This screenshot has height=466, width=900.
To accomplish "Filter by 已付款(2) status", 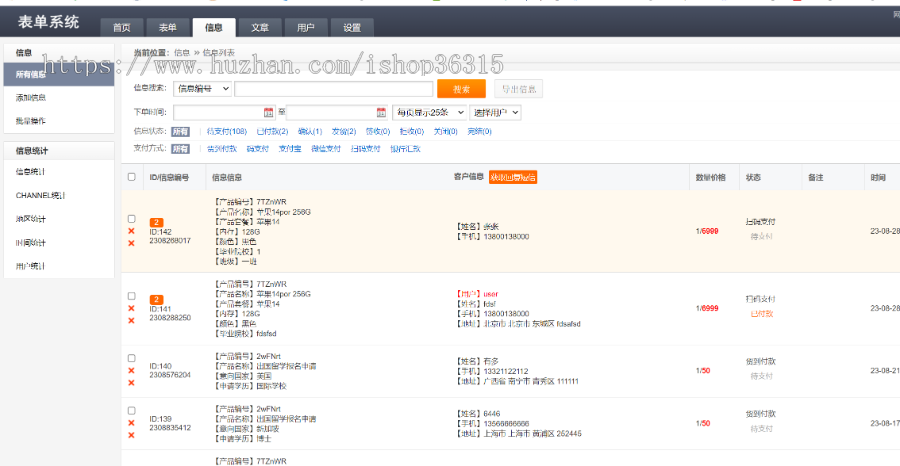I will click(272, 131).
